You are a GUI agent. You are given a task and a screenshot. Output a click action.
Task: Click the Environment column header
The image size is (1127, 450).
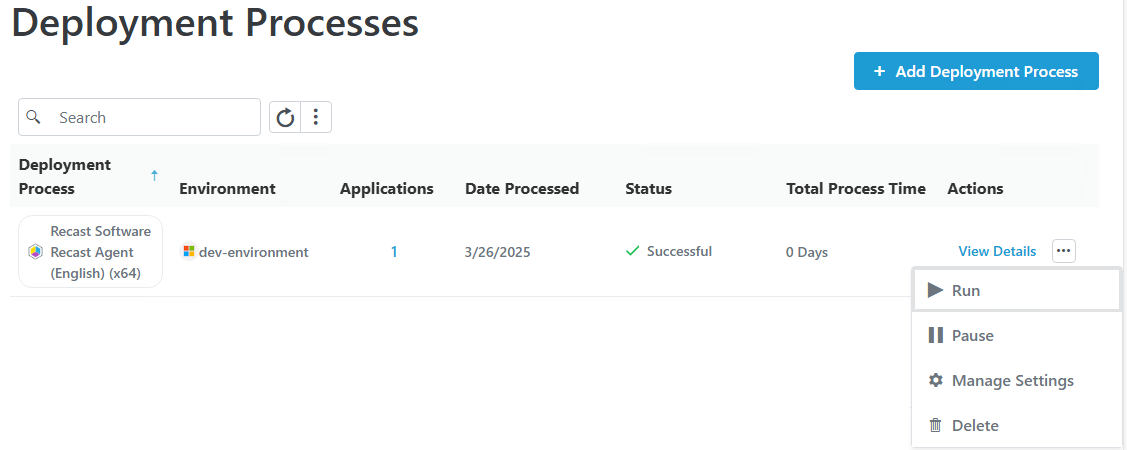(227, 188)
